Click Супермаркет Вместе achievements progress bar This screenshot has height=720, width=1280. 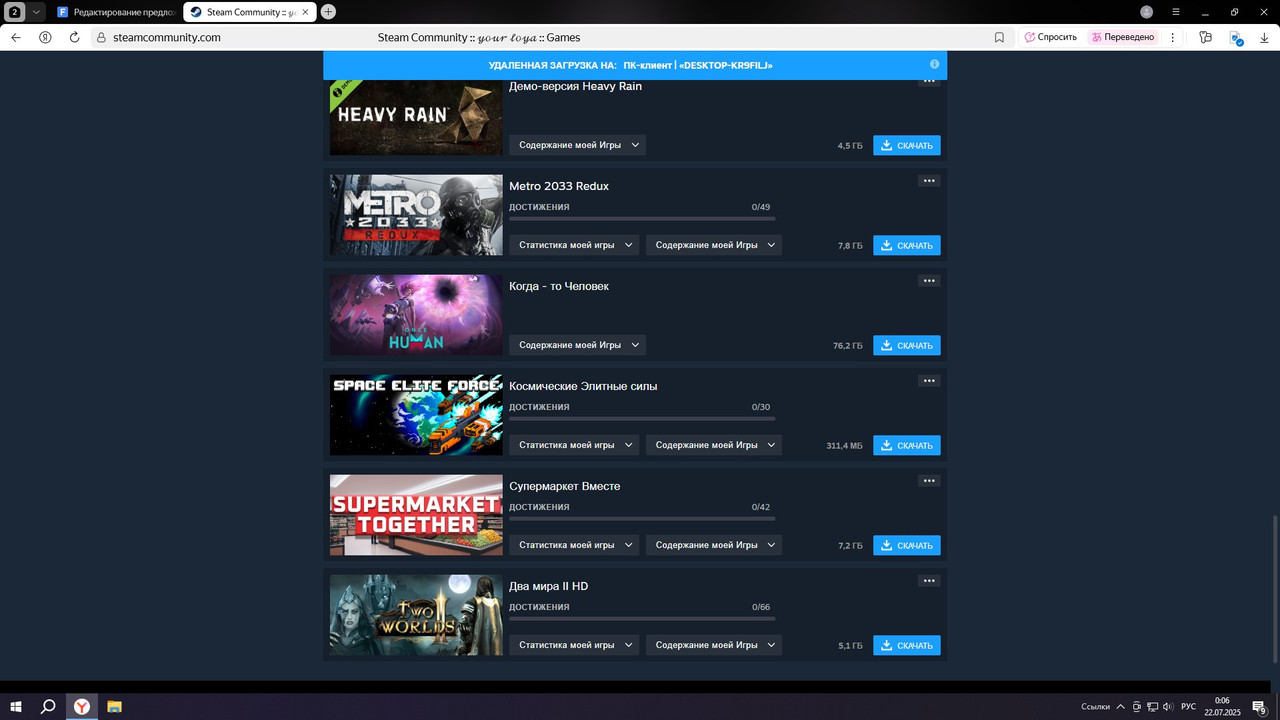tap(642, 518)
